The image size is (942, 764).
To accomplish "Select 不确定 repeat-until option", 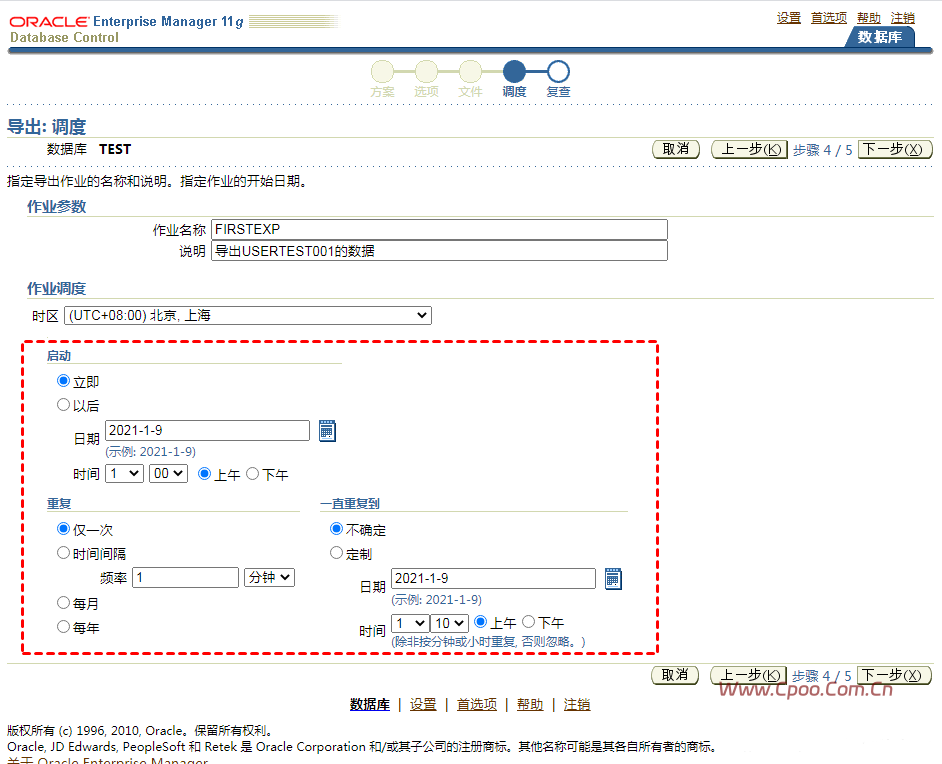I will pyautogui.click(x=336, y=529).
